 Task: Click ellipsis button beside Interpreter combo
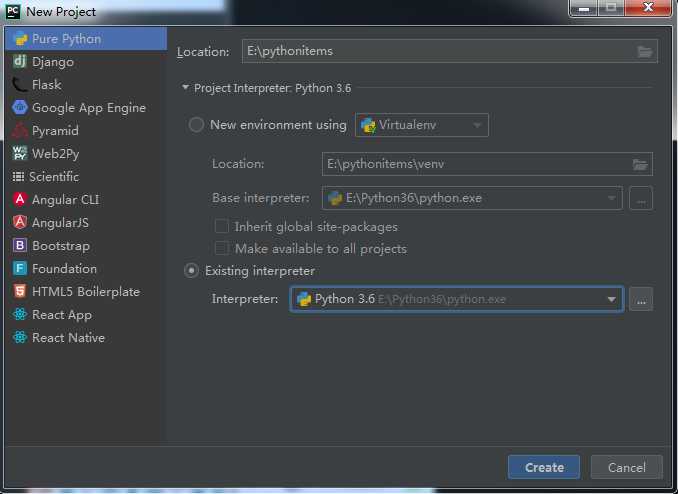click(641, 299)
